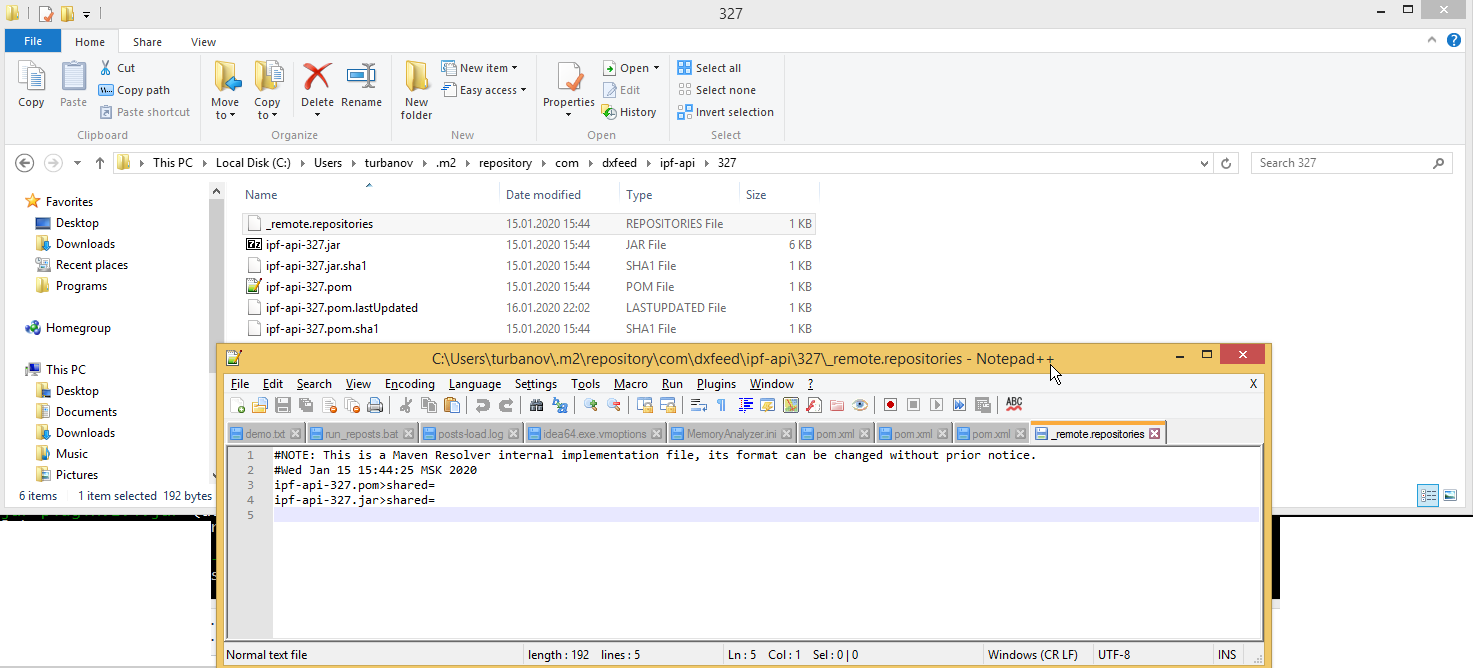Open Encoding menu in Notepad++
1473x668 pixels.
coord(410,384)
